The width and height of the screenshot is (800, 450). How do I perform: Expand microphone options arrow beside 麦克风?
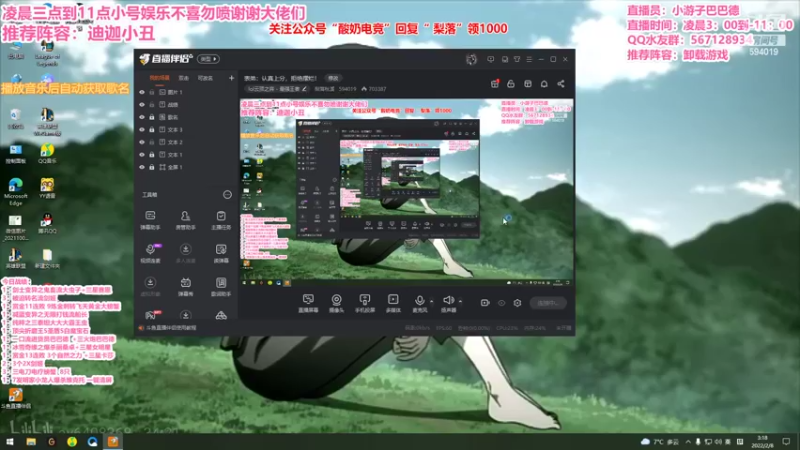[432, 301]
